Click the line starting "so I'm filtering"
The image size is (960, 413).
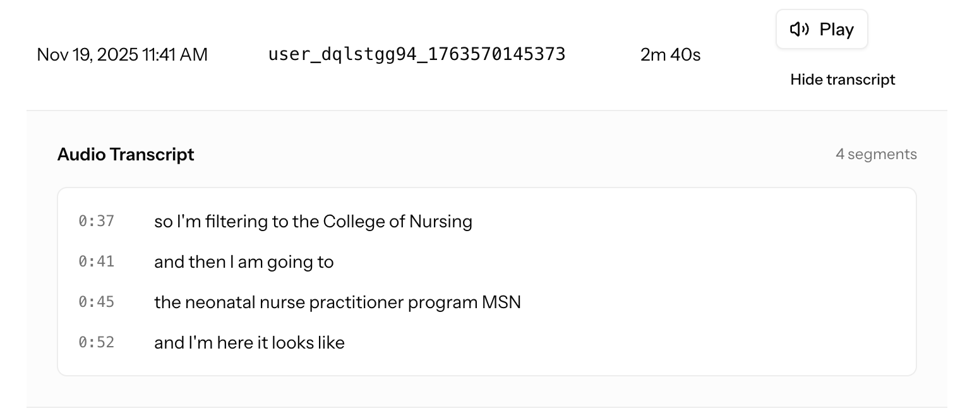coord(312,221)
